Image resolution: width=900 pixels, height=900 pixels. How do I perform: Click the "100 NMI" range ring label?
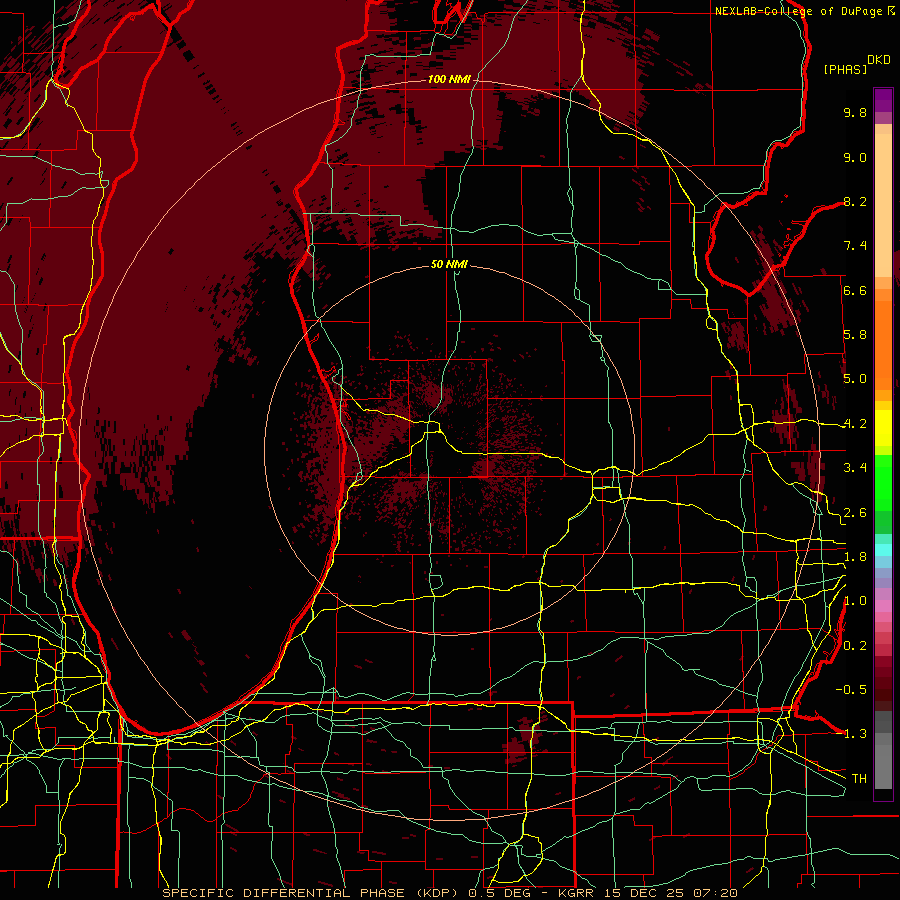click(449, 79)
